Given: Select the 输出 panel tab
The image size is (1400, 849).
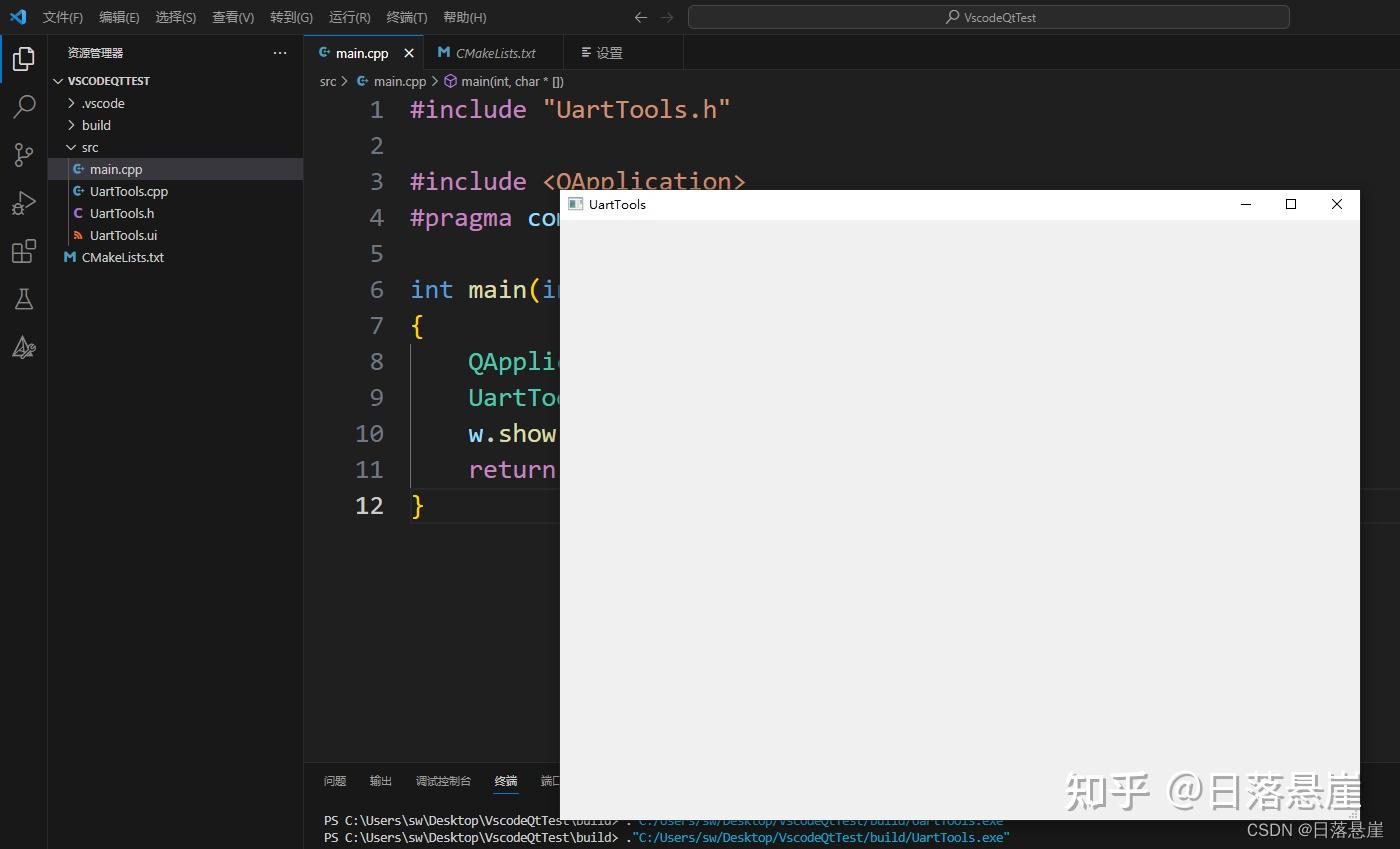Looking at the screenshot, I should [380, 781].
